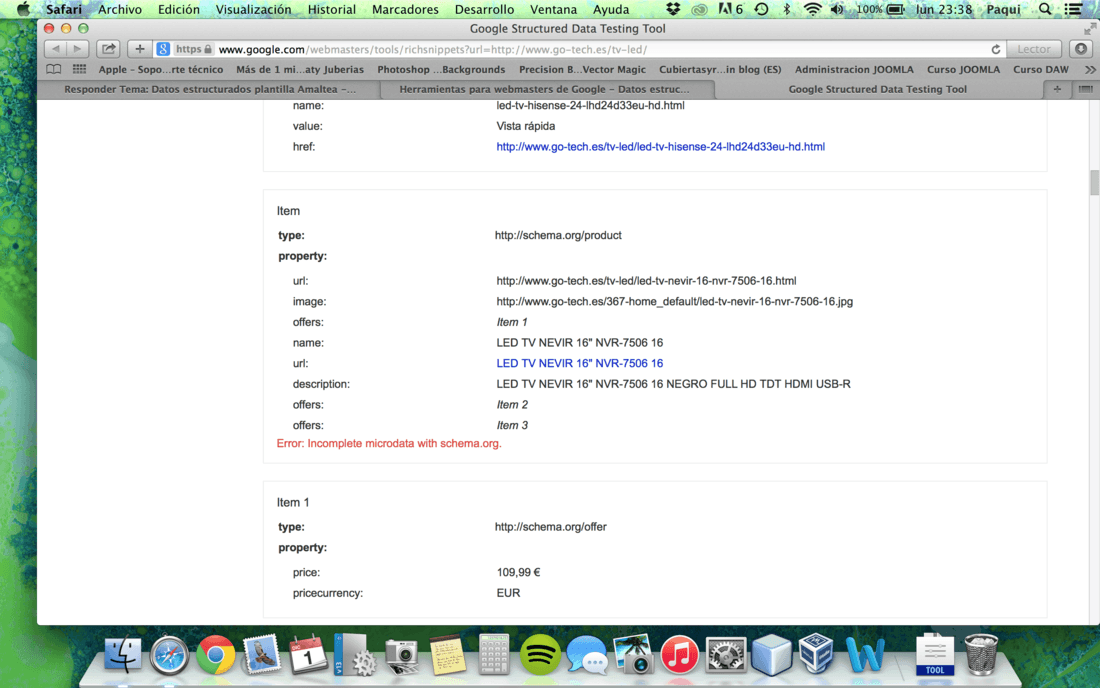This screenshot has width=1100, height=688.
Task: Open the Marcadores menu
Action: (x=405, y=9)
